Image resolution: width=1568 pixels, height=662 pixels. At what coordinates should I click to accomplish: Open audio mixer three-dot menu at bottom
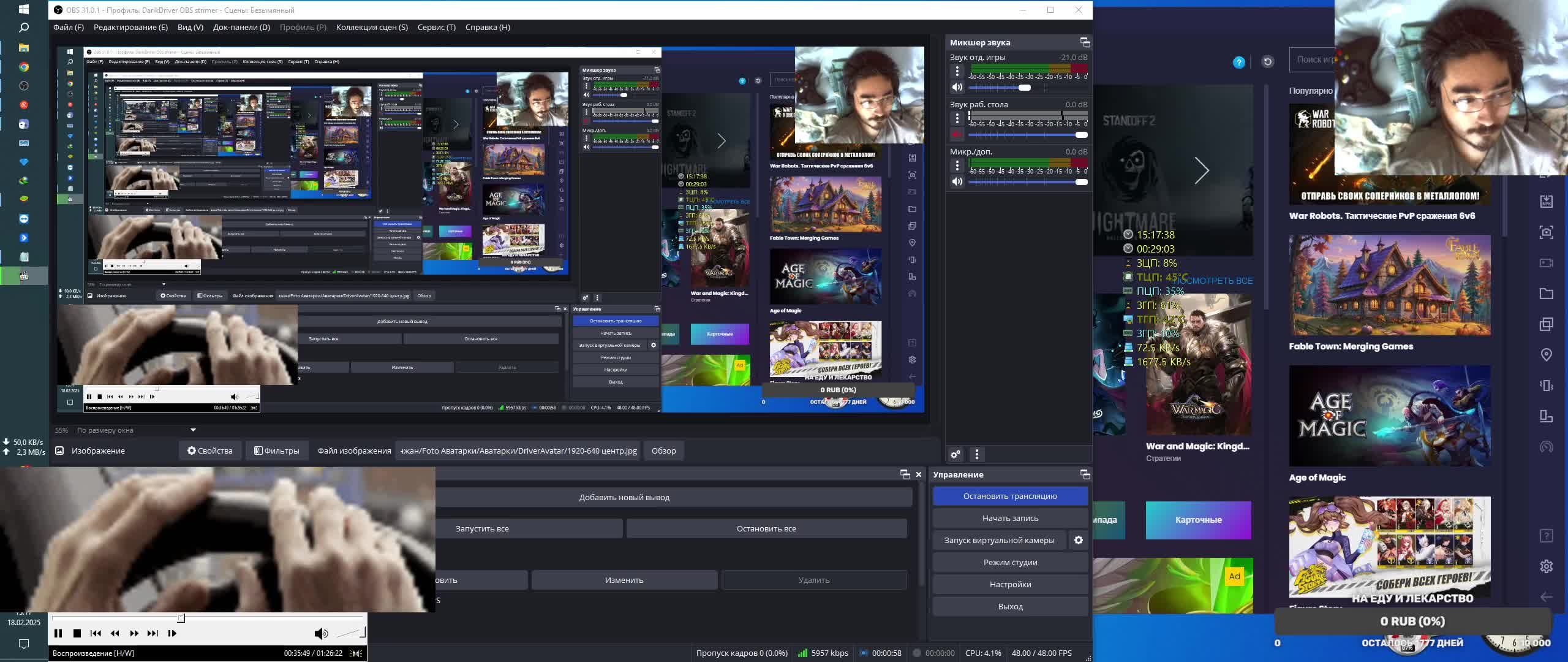tap(977, 454)
